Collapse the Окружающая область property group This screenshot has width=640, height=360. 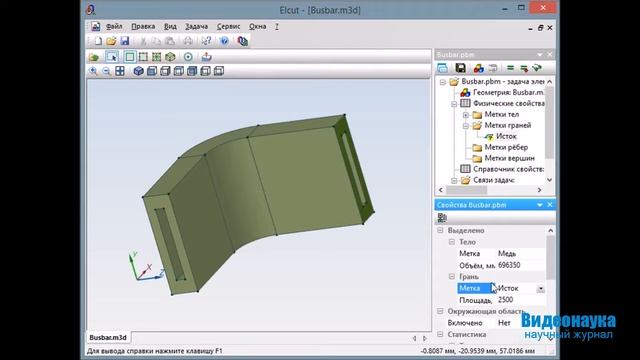tap(440, 311)
